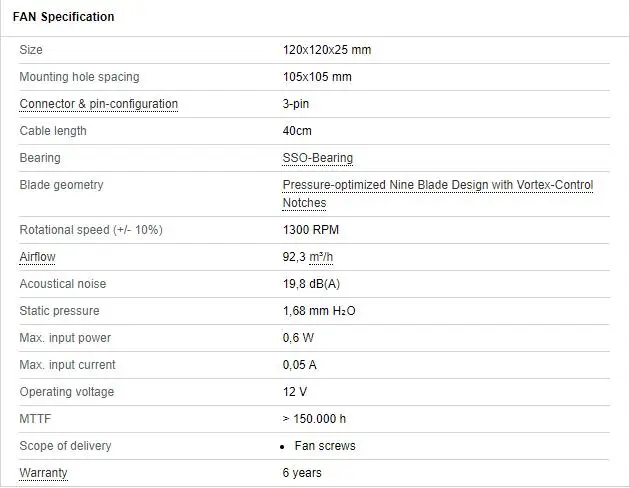Open the SSO-Bearing link
Viewport: 630px width, 488px height.
point(317,158)
